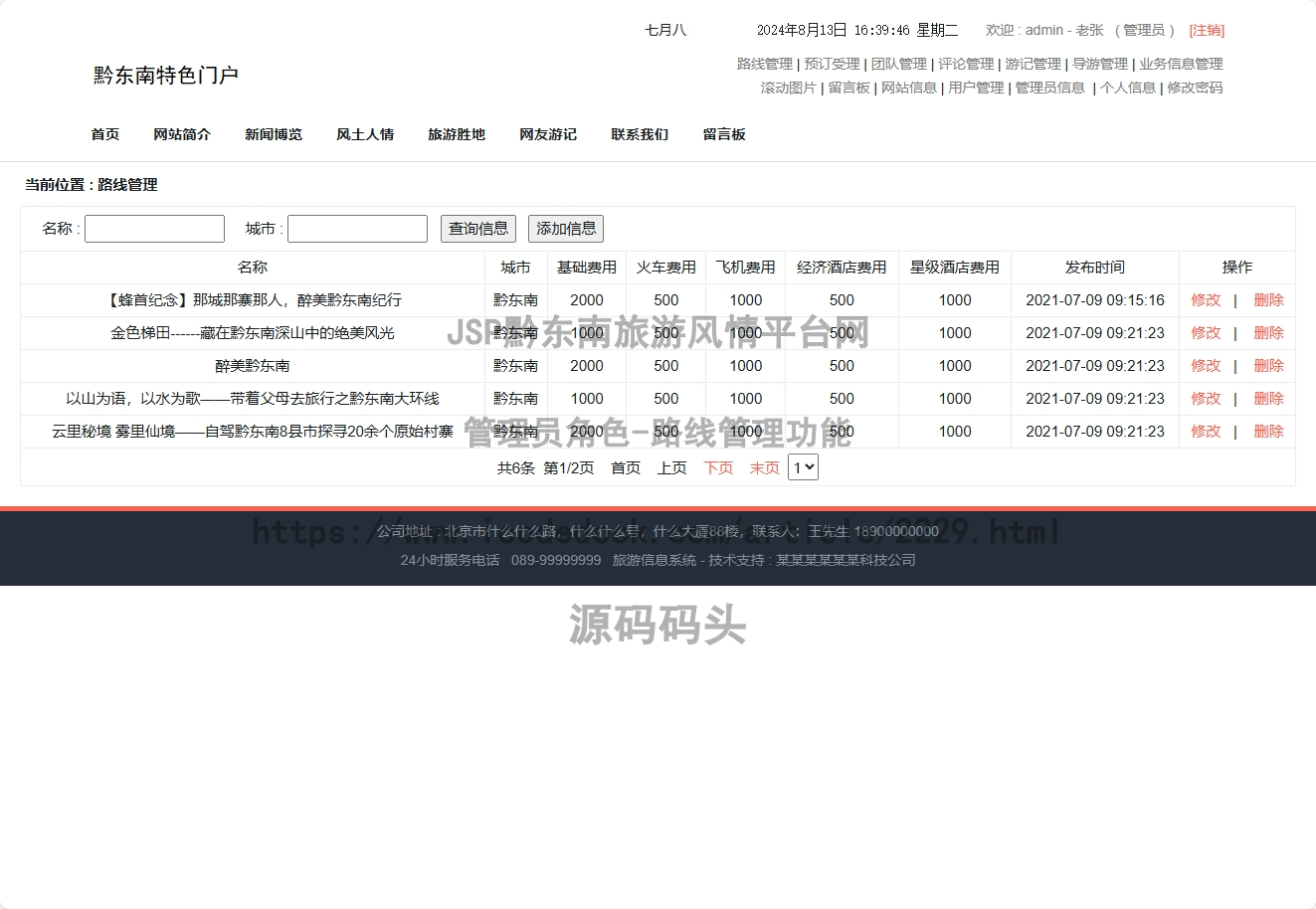The height and width of the screenshot is (909, 1316).
Task: Go to 导游管理 admin link
Action: click(x=1100, y=64)
